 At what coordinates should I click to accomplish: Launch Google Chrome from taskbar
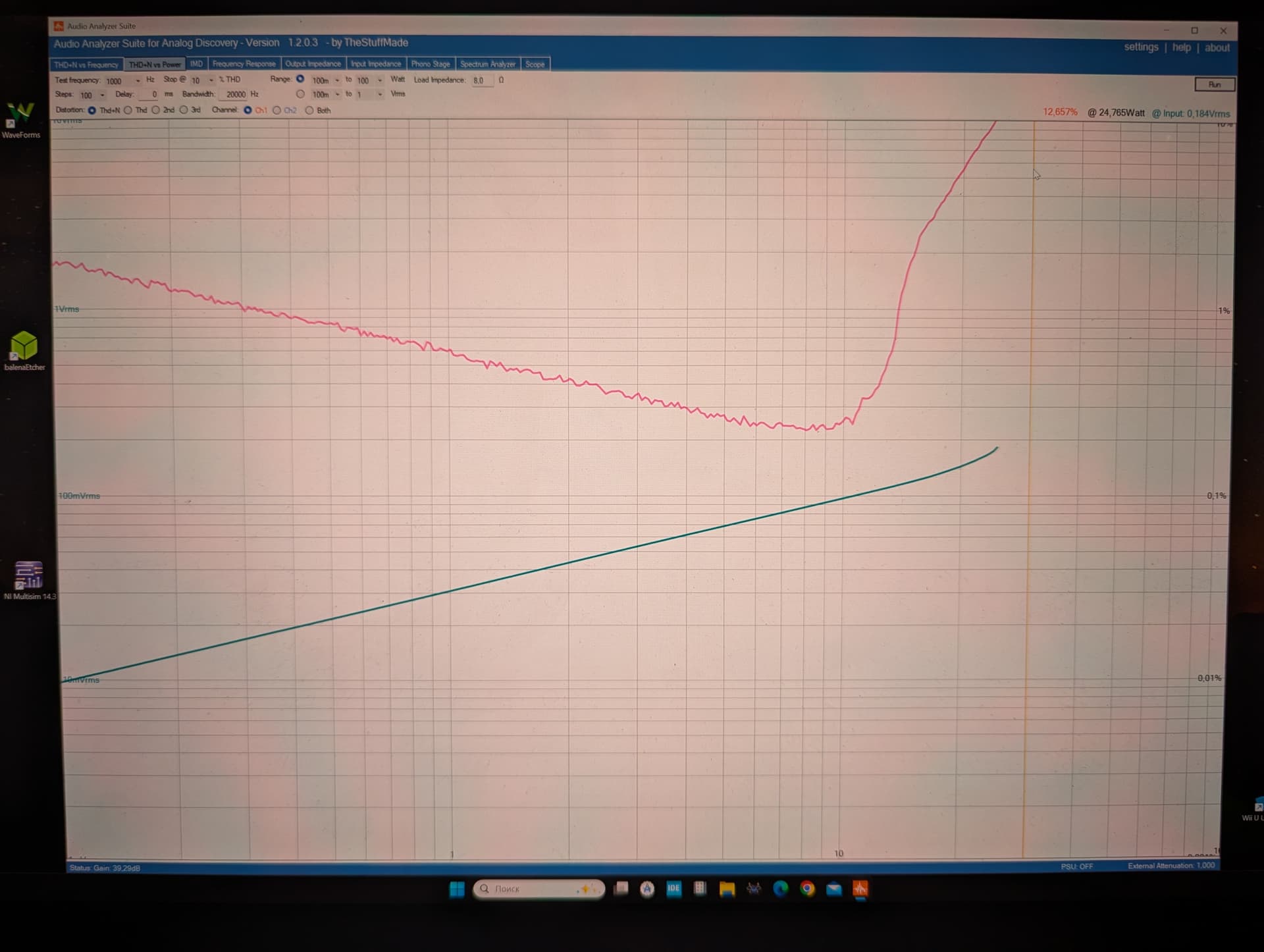point(807,889)
